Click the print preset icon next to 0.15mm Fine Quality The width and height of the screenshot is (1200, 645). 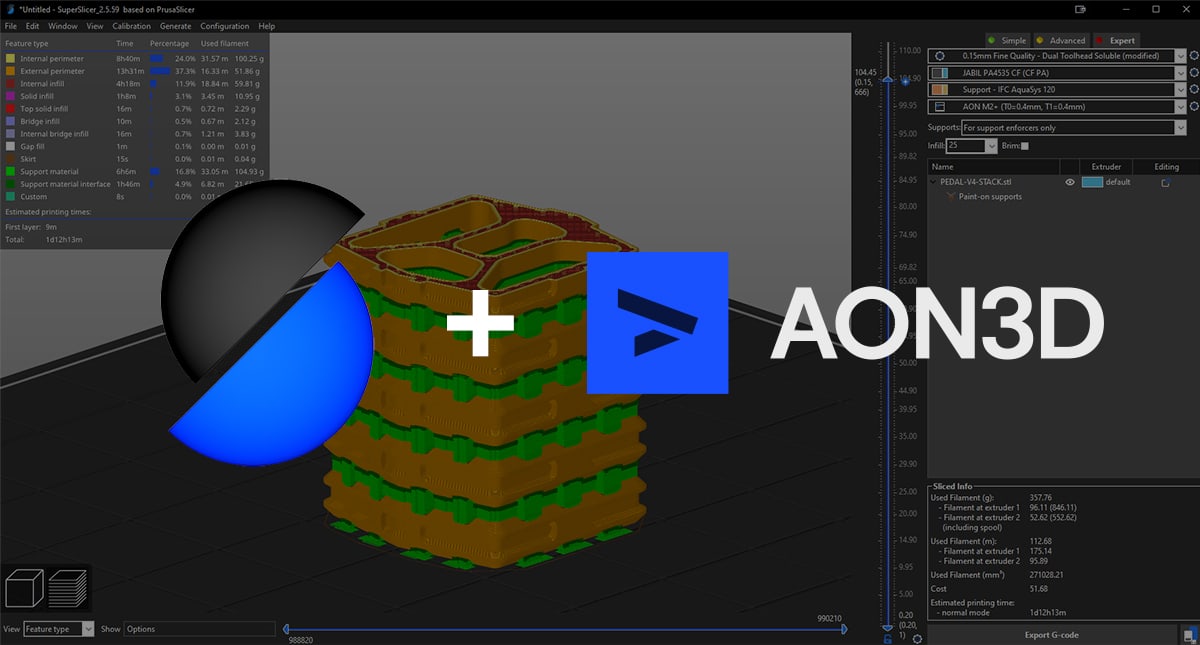[939, 56]
